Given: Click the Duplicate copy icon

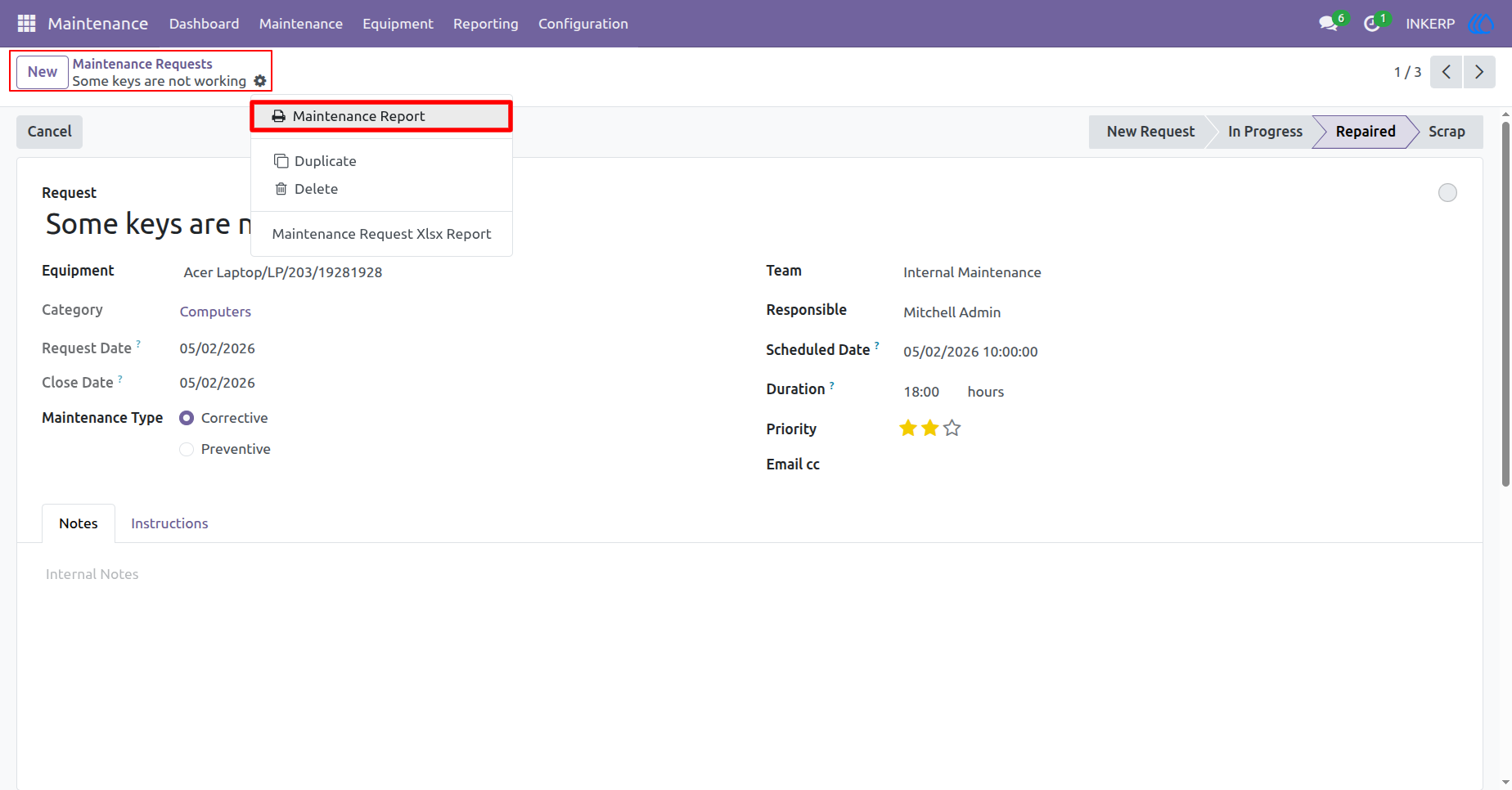Looking at the screenshot, I should [281, 161].
